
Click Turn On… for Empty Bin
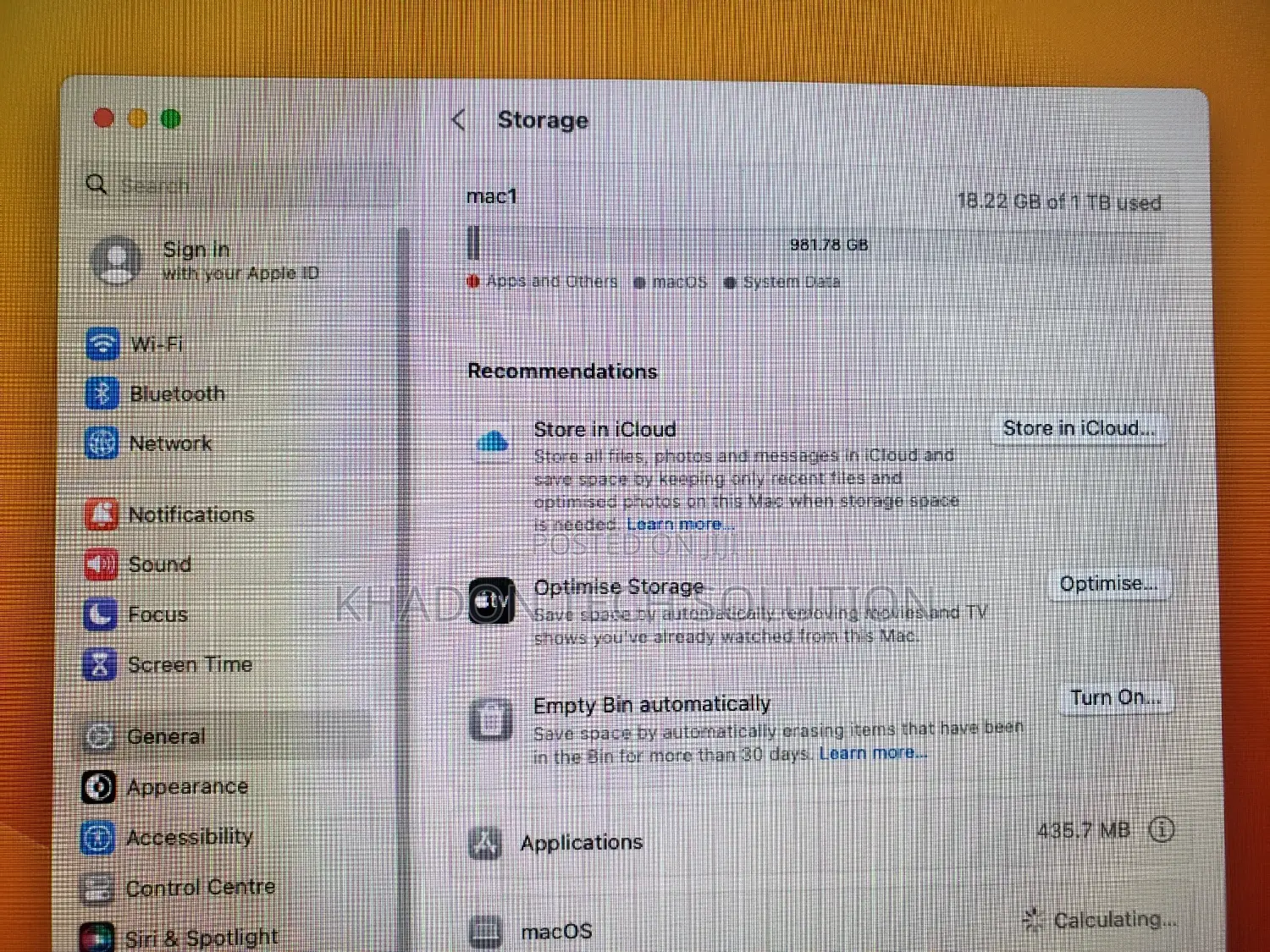point(1115,697)
